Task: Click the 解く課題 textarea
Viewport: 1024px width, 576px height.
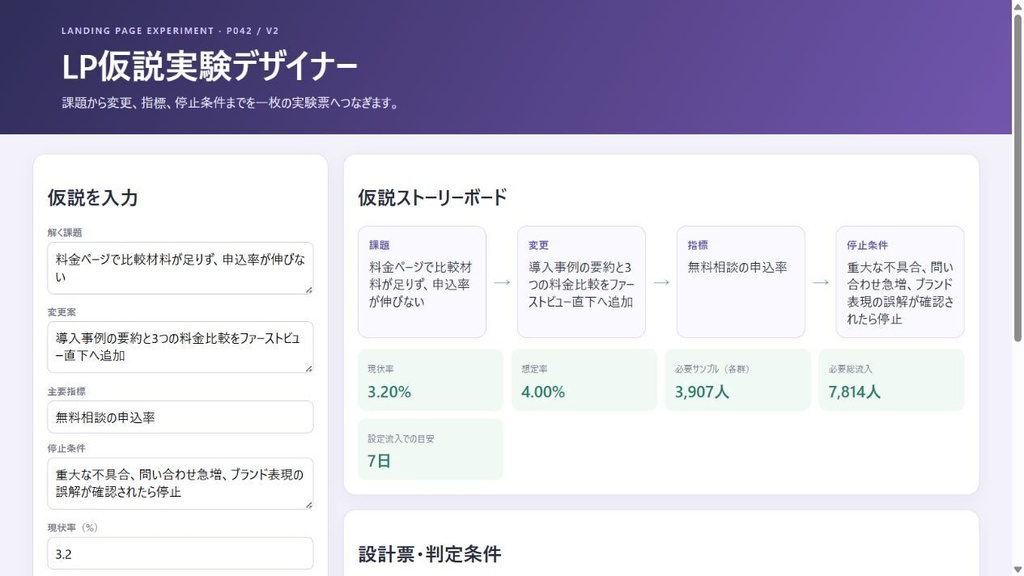Action: (180, 268)
